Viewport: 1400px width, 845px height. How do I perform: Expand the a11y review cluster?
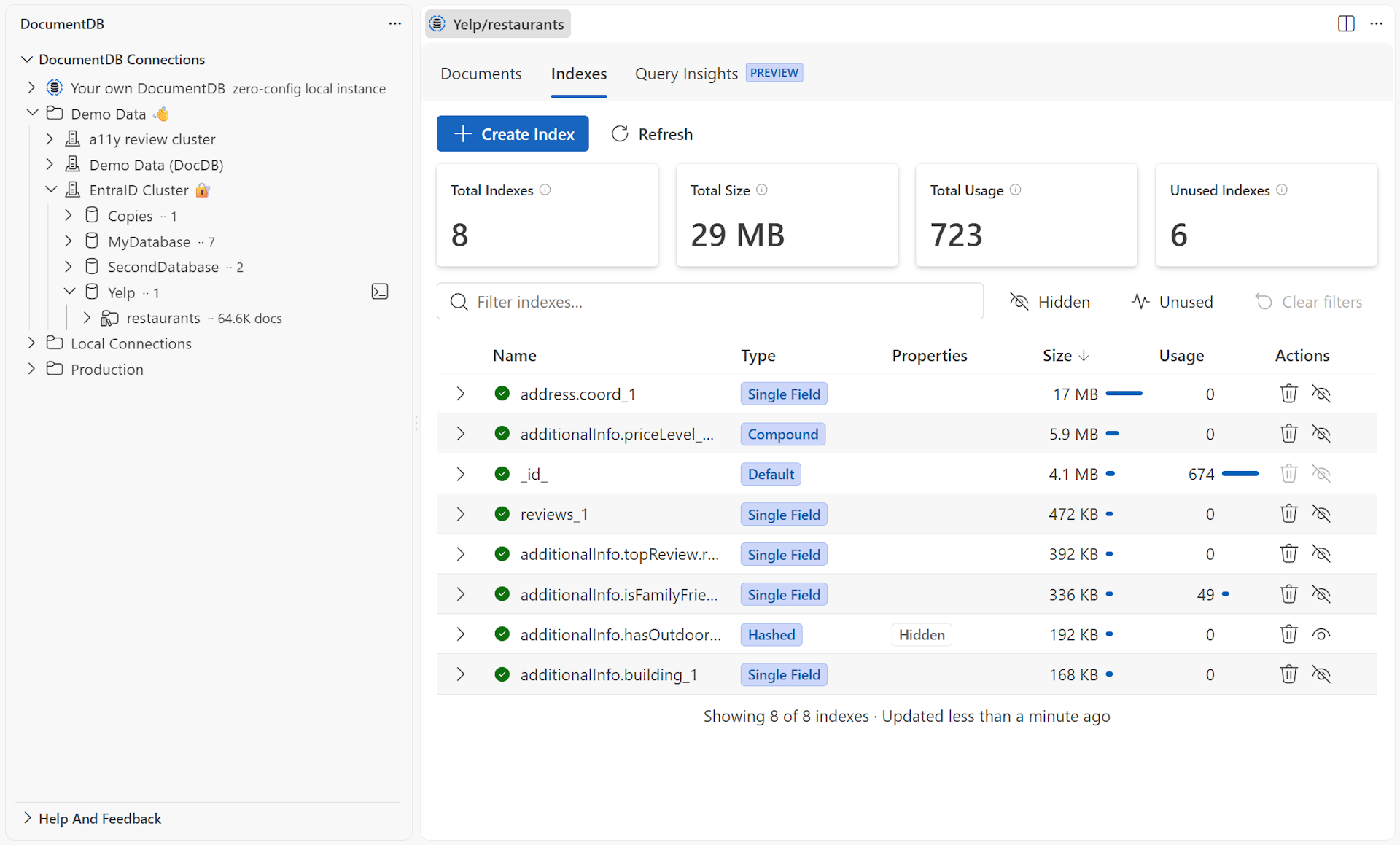tap(50, 139)
